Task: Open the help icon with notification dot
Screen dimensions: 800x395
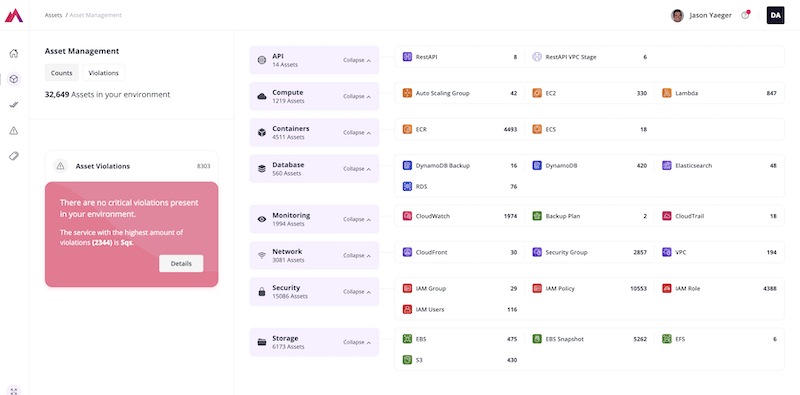Action: 745,15
